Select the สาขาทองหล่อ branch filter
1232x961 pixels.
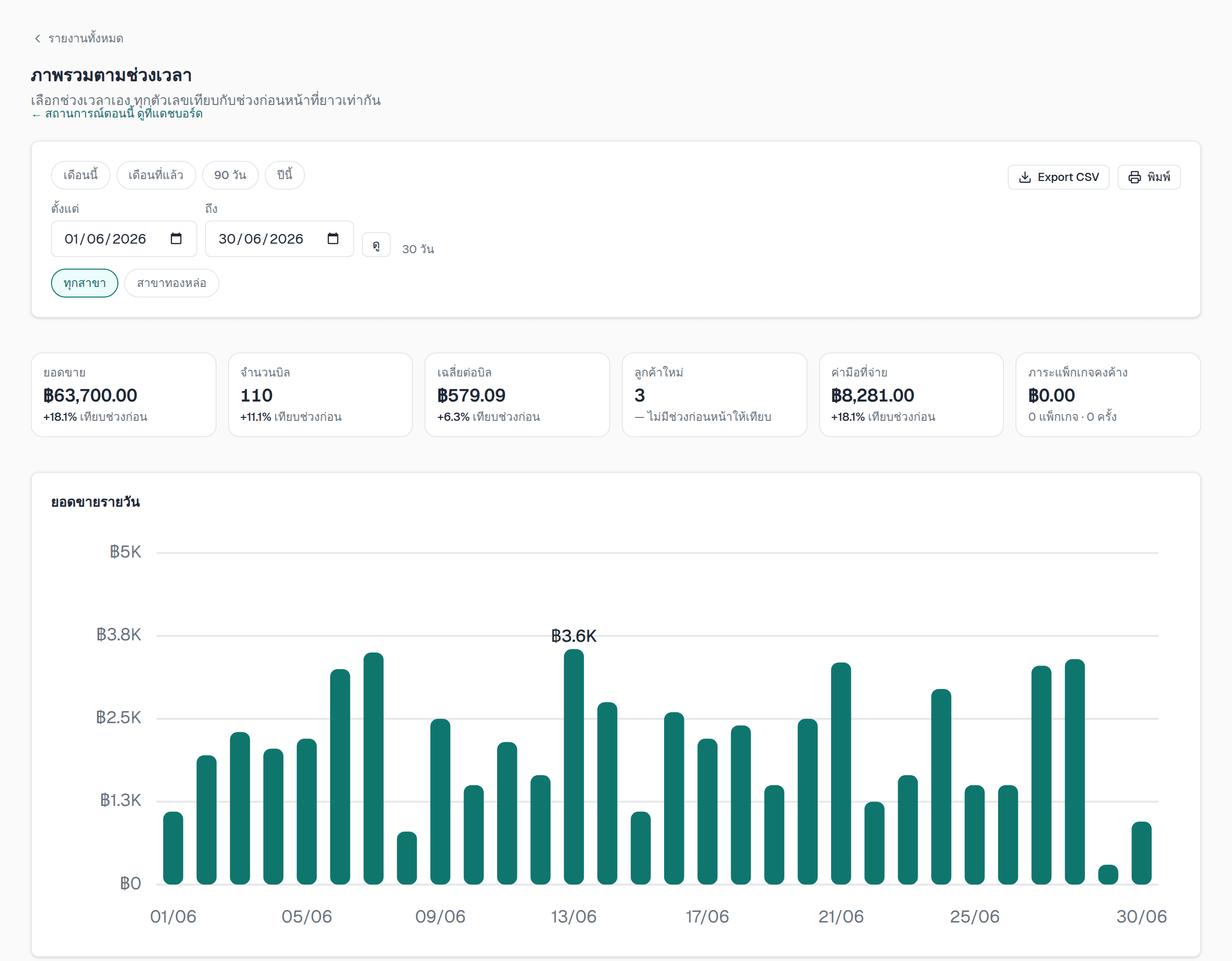pos(171,283)
